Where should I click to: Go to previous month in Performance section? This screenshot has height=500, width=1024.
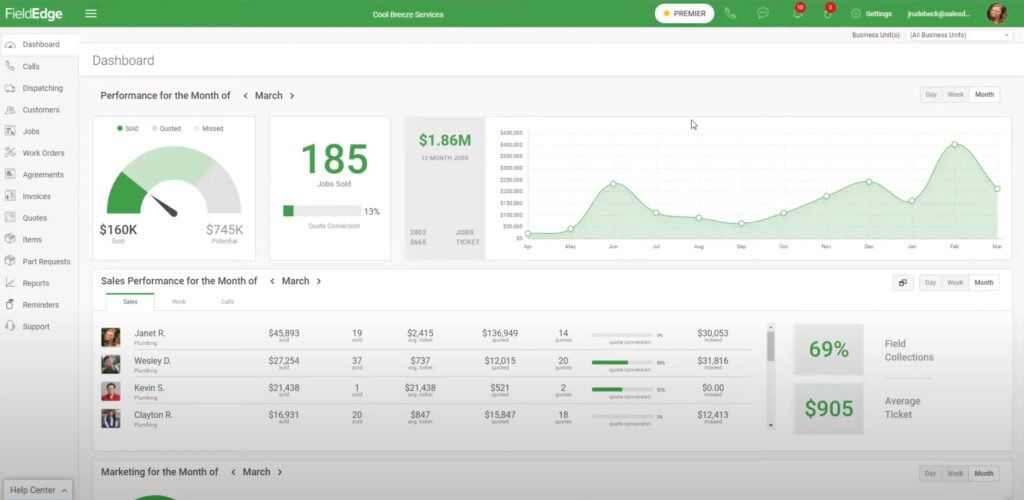point(246,96)
